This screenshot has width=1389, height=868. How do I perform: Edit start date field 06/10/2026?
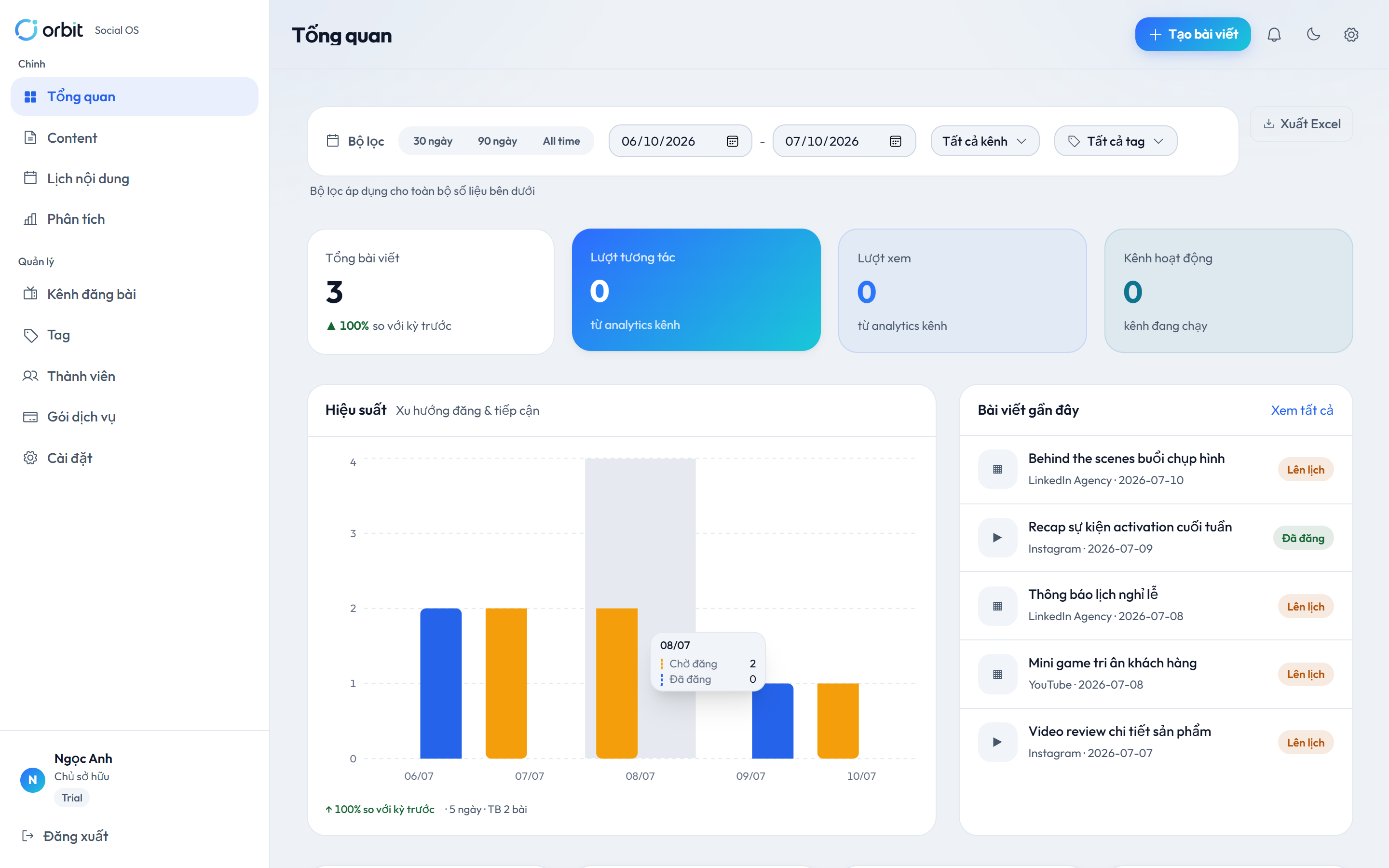680,141
